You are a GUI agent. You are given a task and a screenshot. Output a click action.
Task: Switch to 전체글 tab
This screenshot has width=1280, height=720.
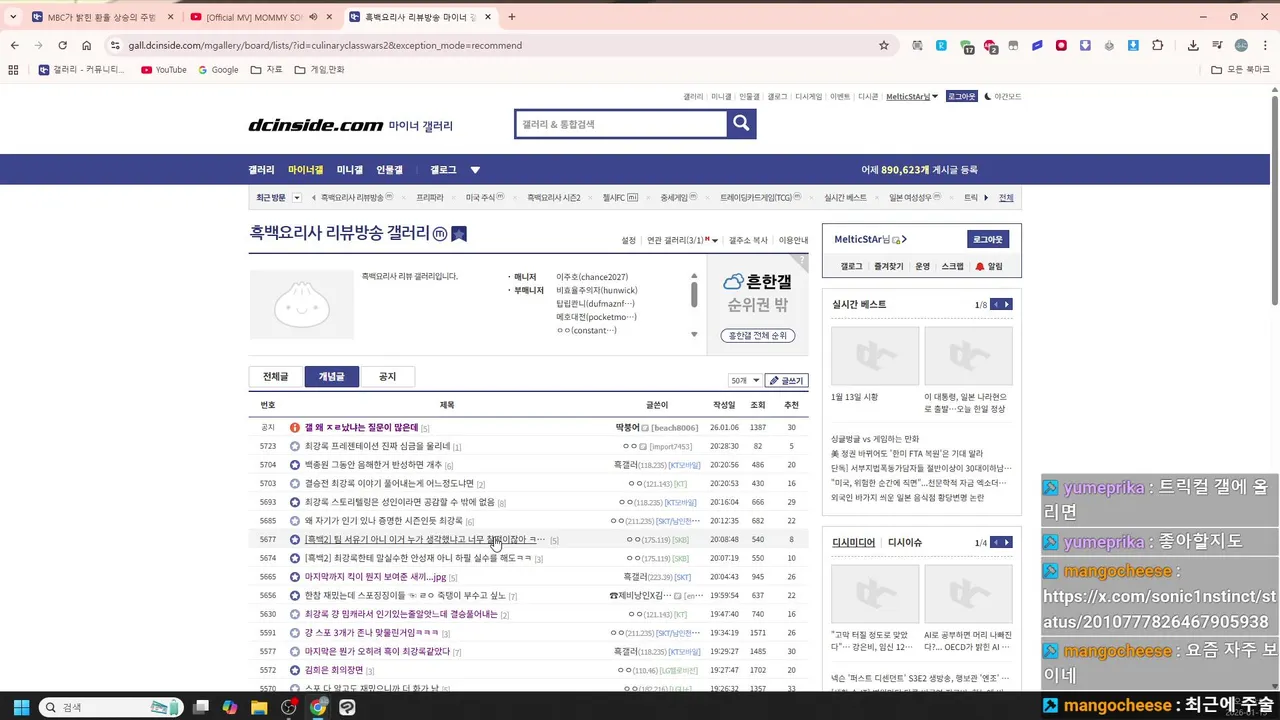[x=275, y=377]
